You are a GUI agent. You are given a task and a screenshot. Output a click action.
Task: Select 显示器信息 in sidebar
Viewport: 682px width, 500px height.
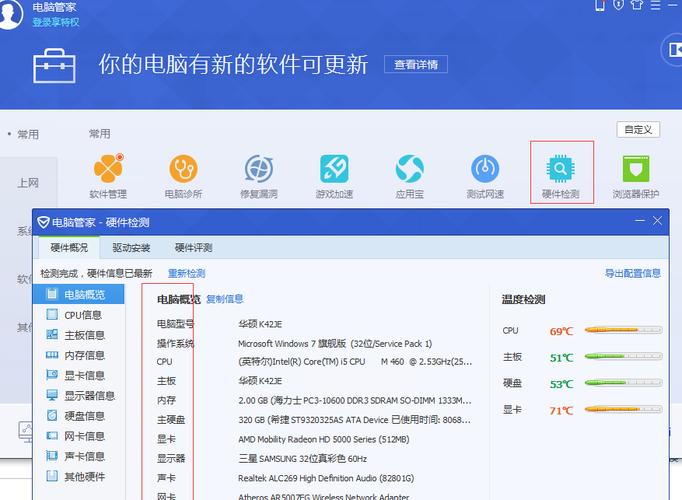click(79, 396)
